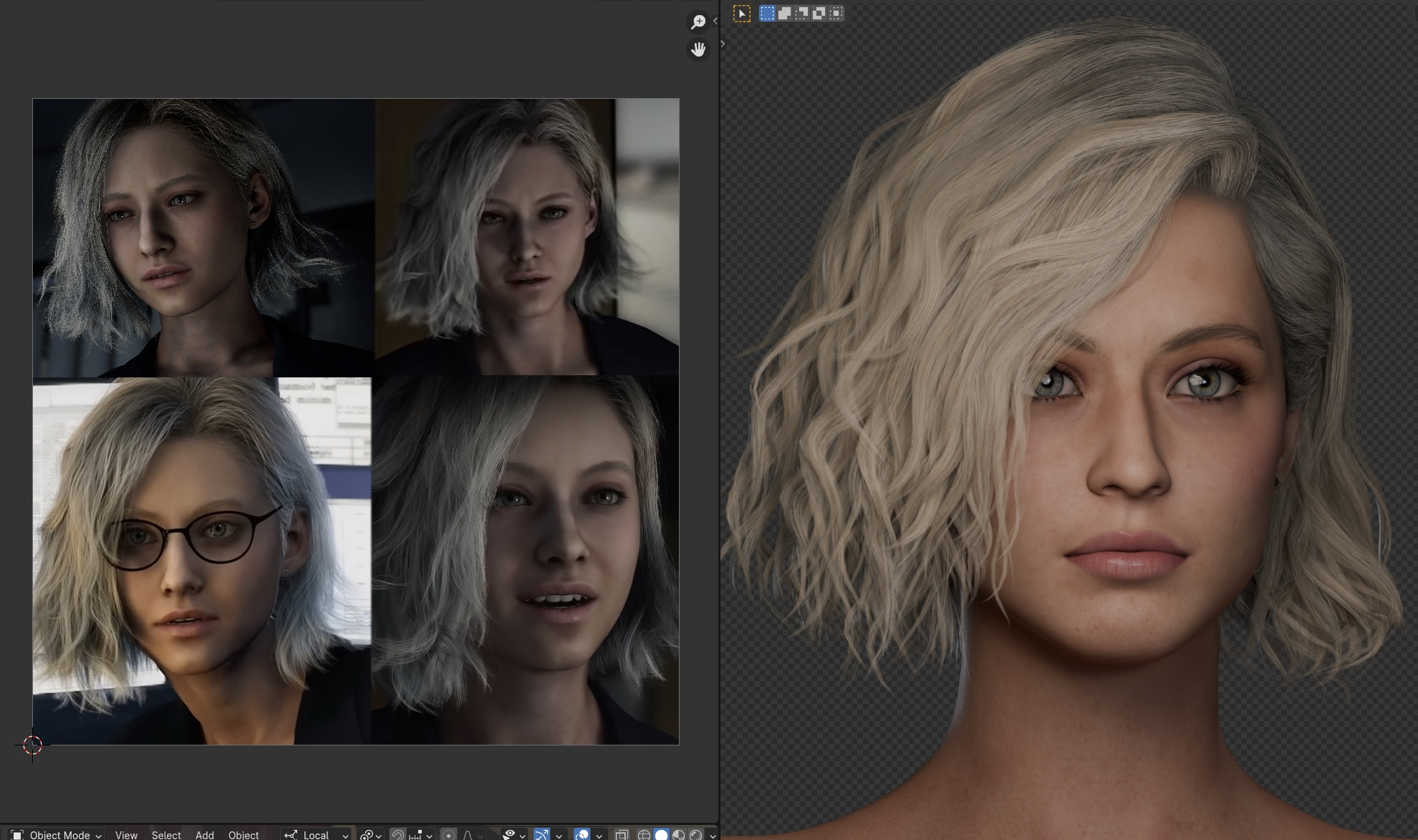Switch to rendered viewport shading
Viewport: 1418px width, 840px height.
coord(695,835)
